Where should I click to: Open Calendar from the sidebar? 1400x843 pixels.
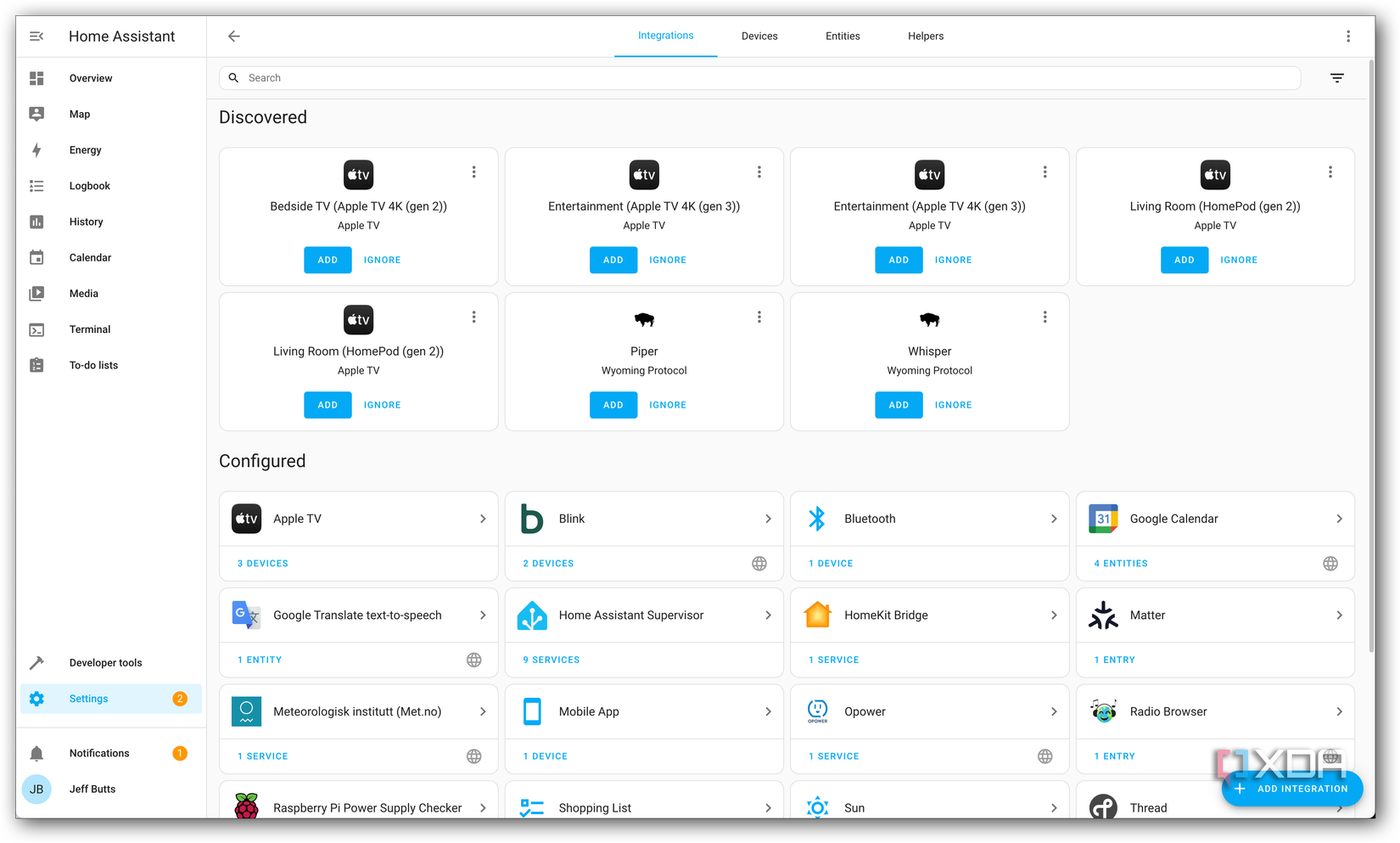pos(111,257)
